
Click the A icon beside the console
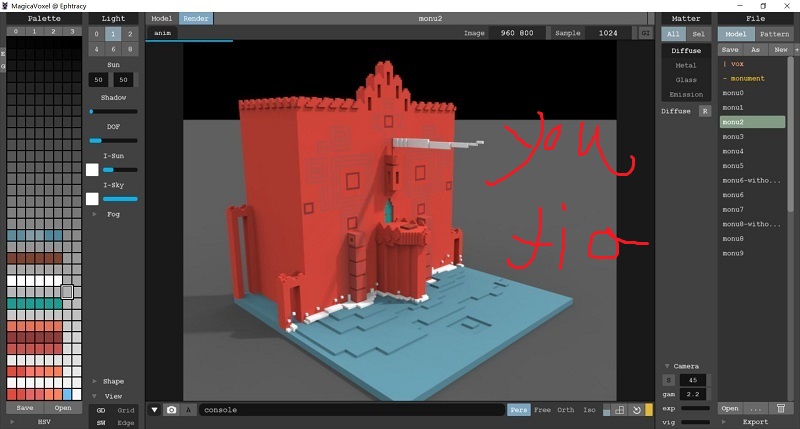(188, 410)
